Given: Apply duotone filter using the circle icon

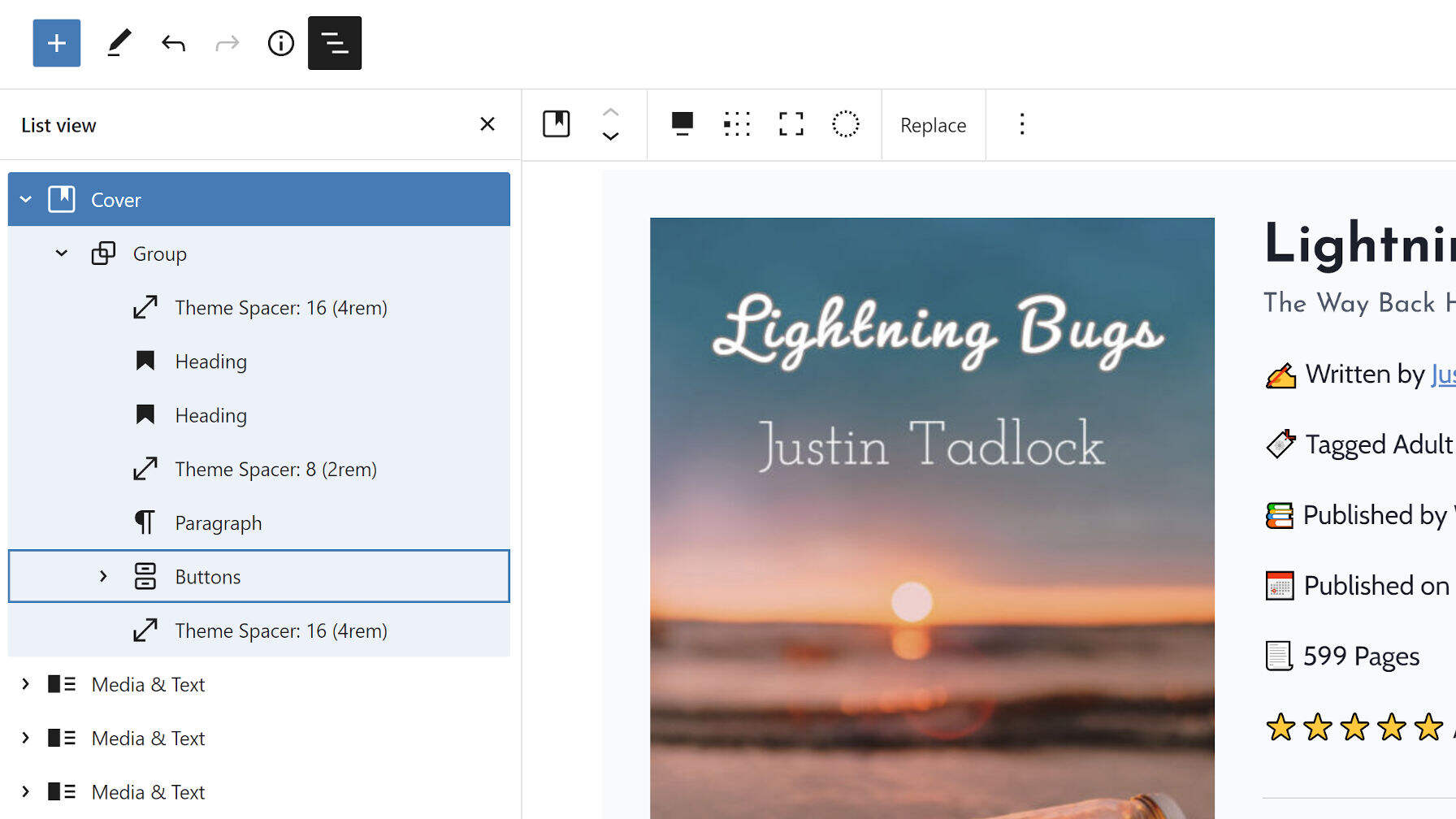Looking at the screenshot, I should [x=845, y=124].
